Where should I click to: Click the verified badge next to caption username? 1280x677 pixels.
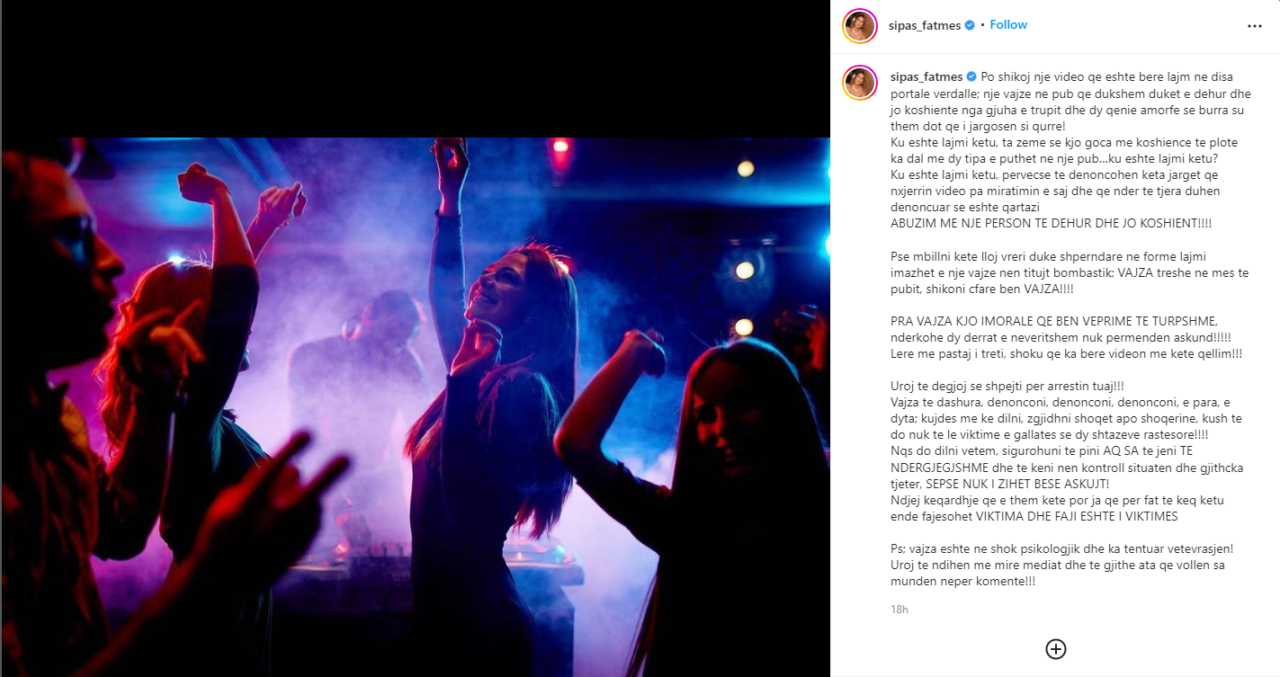[969, 76]
